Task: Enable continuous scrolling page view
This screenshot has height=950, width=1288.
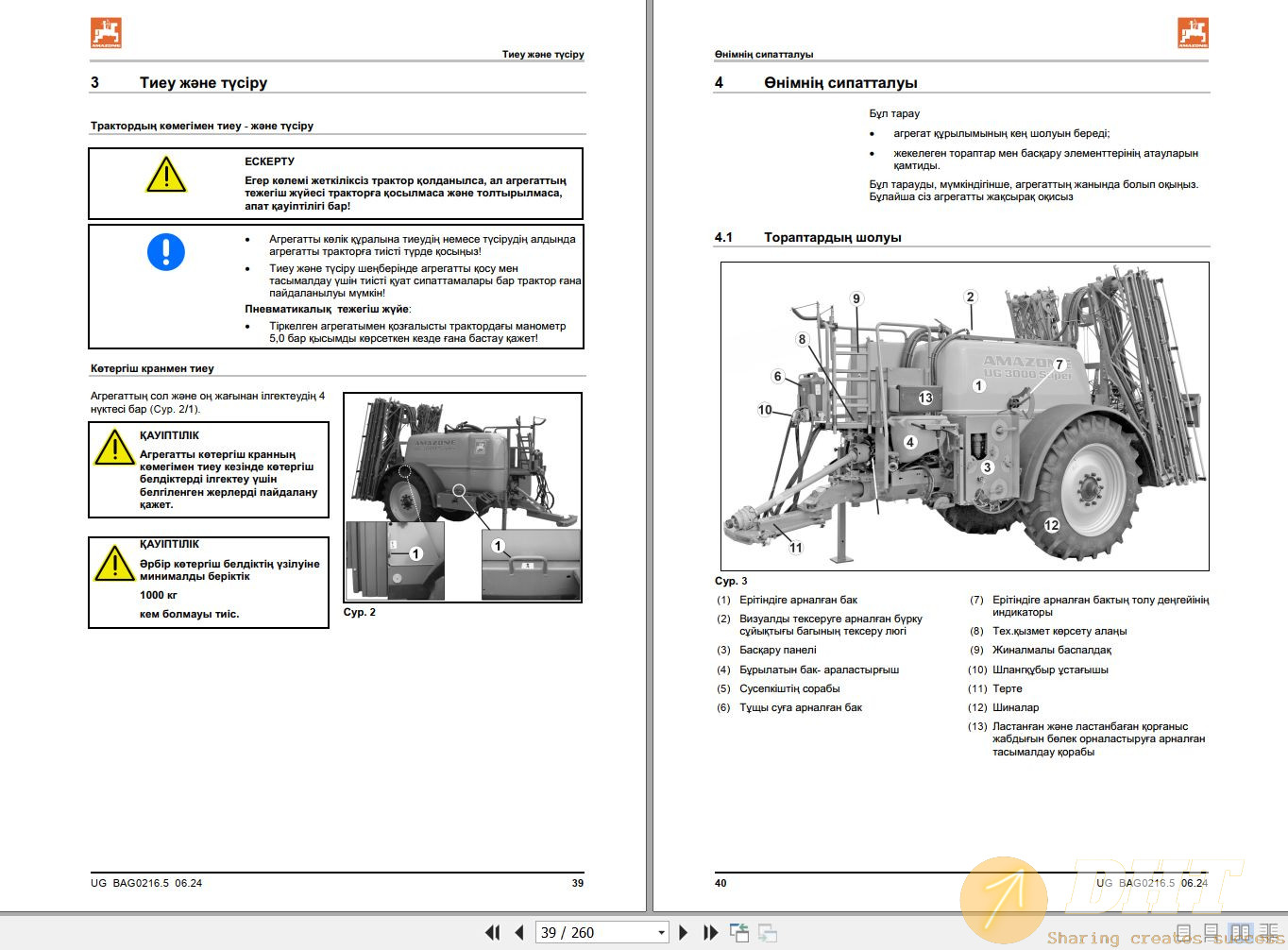Action: point(1212,933)
